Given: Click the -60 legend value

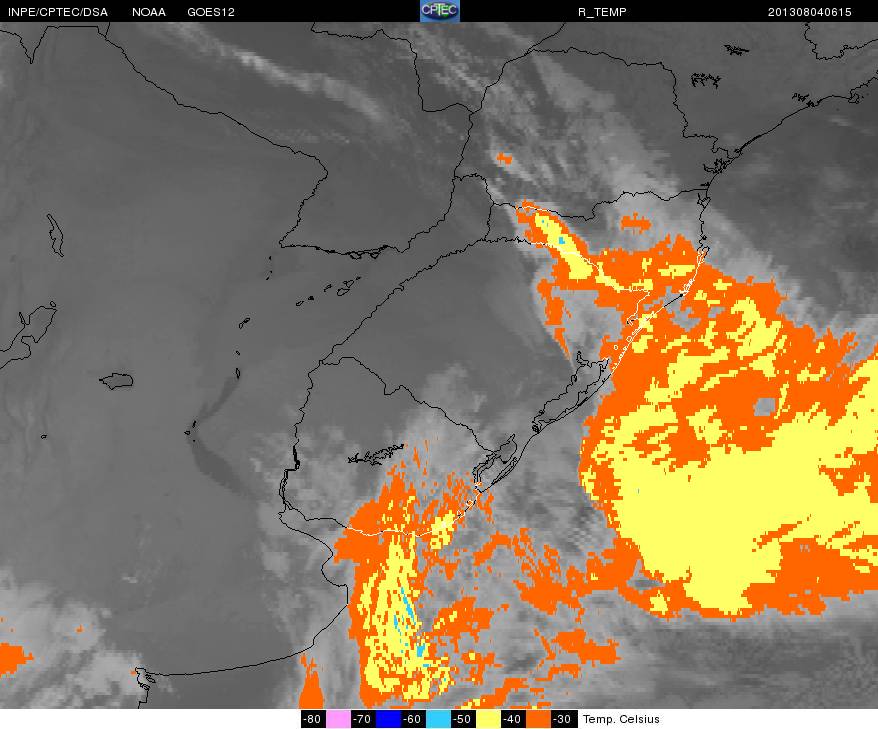Looking at the screenshot, I should click(413, 719).
